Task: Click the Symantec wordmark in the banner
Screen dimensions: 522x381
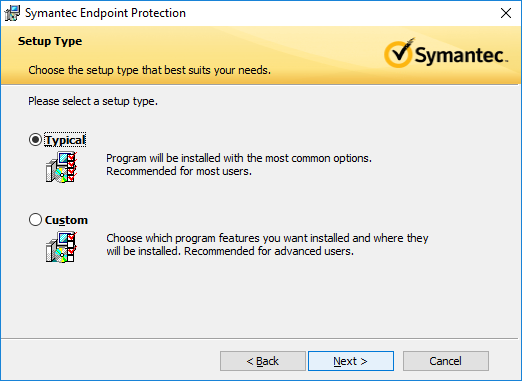Action: coord(461,55)
